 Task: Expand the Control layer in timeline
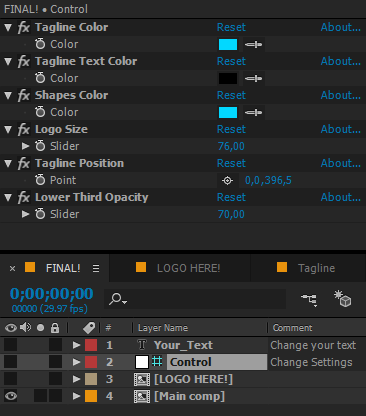click(76, 362)
